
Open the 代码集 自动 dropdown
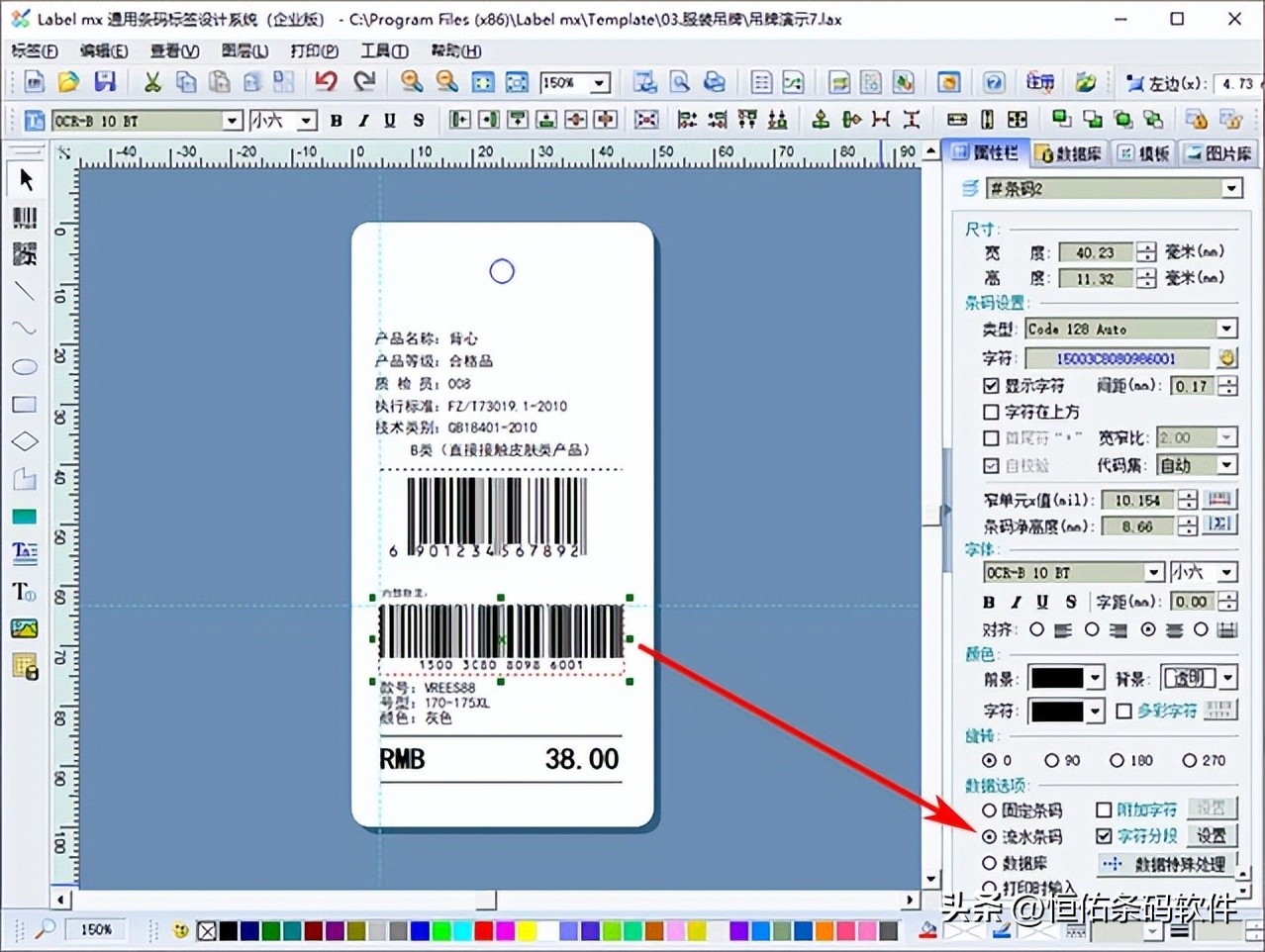point(1226,465)
